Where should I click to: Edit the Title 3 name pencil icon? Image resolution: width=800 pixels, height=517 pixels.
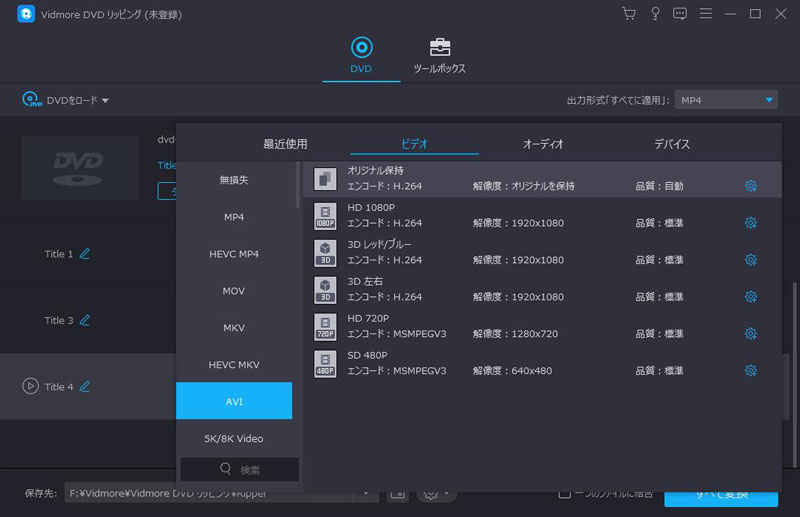click(x=85, y=320)
